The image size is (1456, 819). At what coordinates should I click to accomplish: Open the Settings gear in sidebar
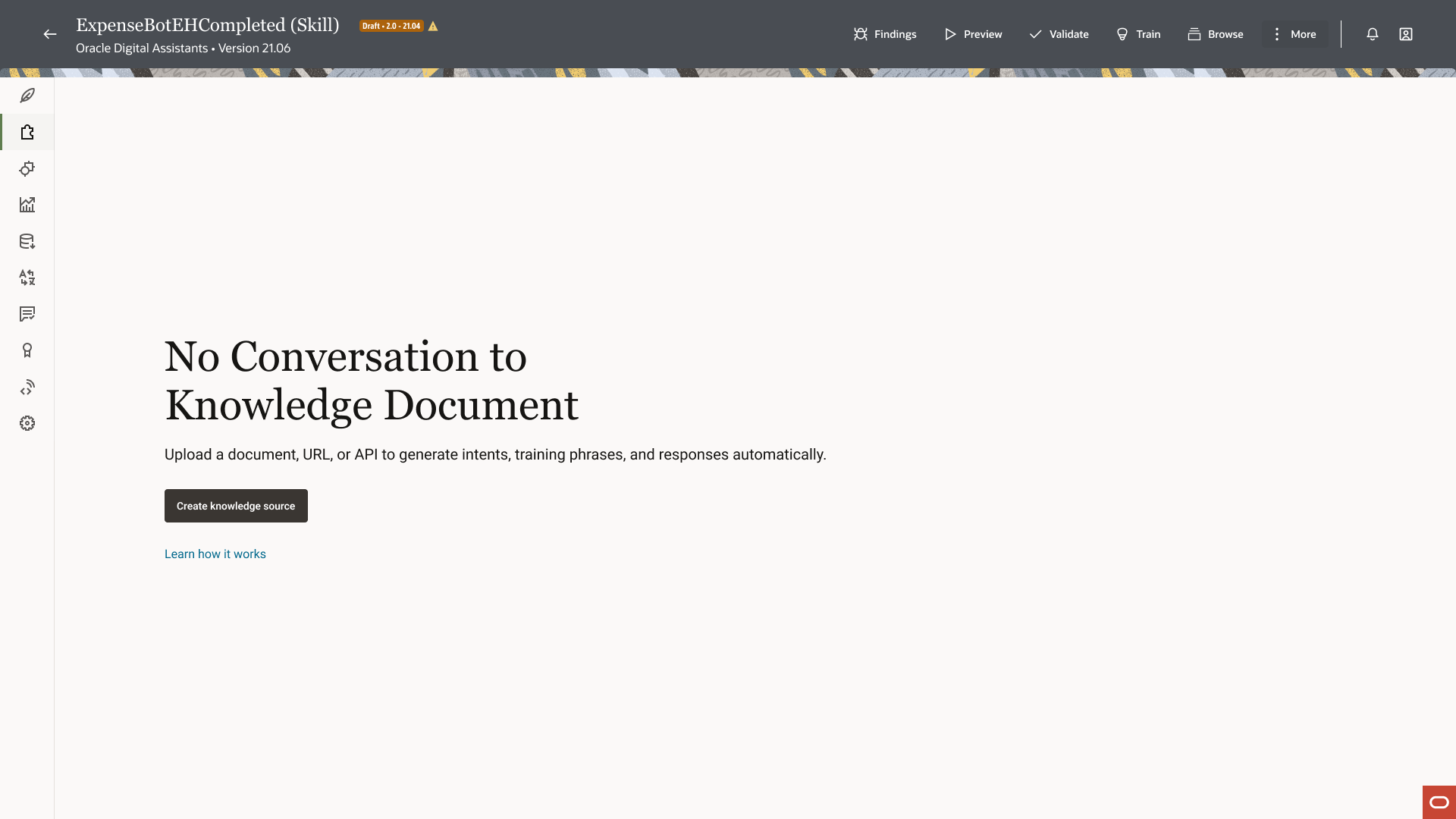tap(27, 423)
